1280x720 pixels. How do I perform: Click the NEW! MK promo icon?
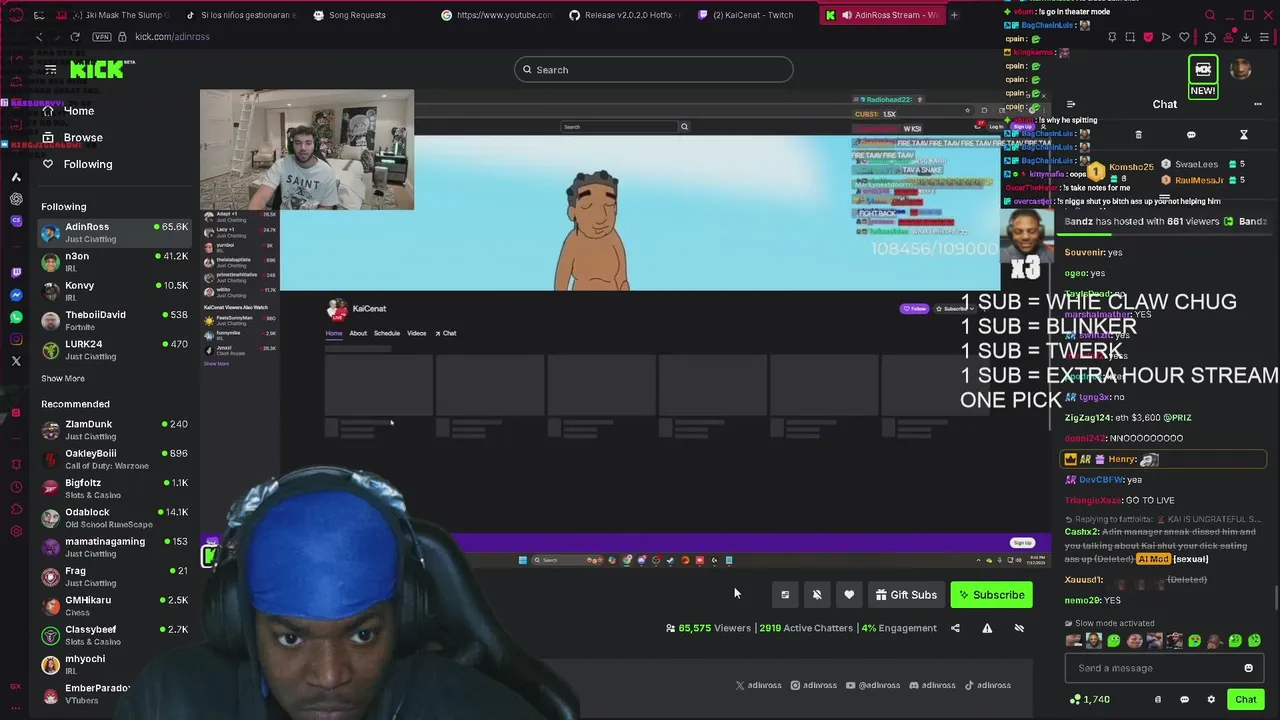point(1203,77)
